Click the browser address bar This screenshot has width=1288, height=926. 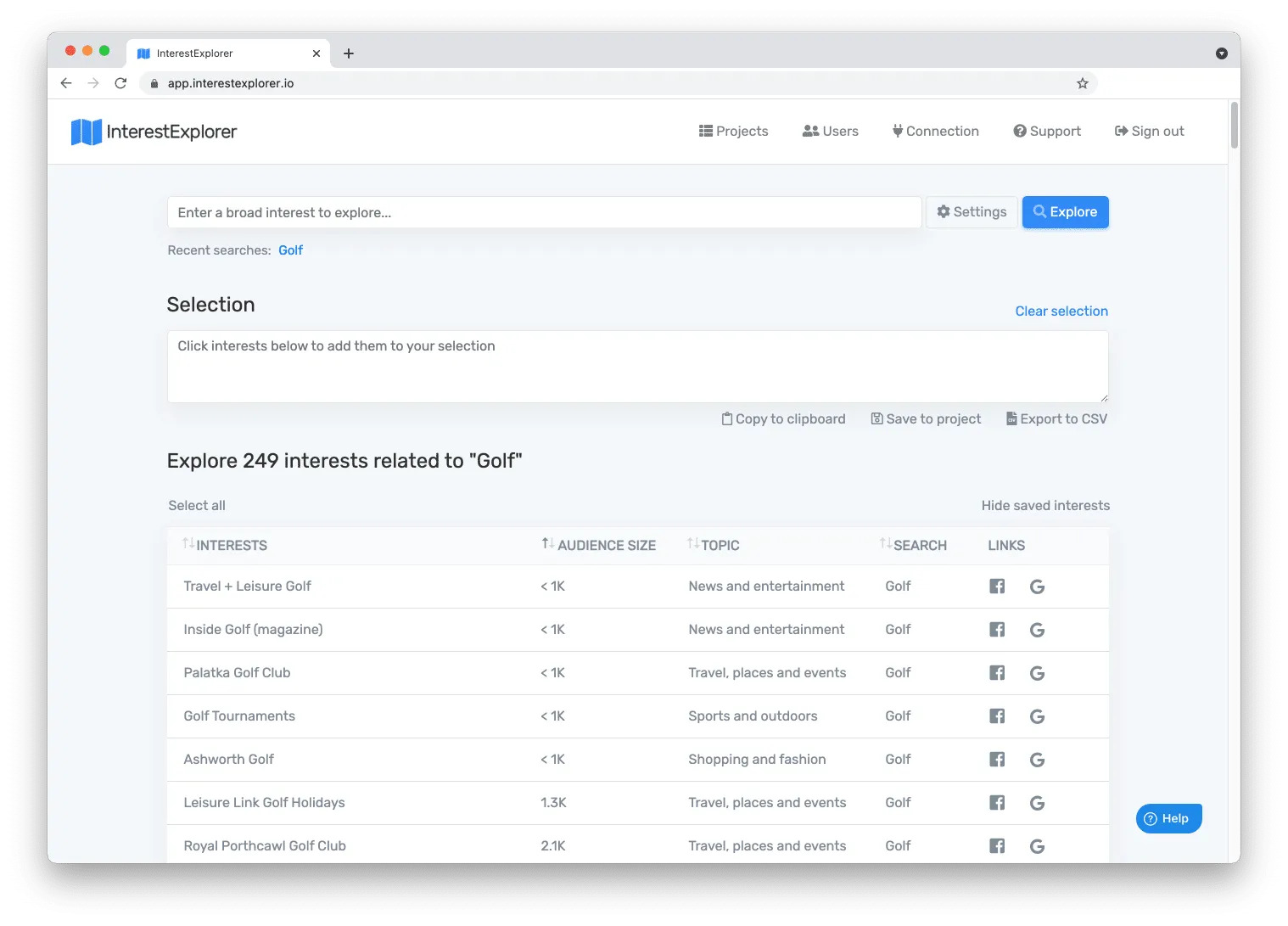[x=618, y=83]
